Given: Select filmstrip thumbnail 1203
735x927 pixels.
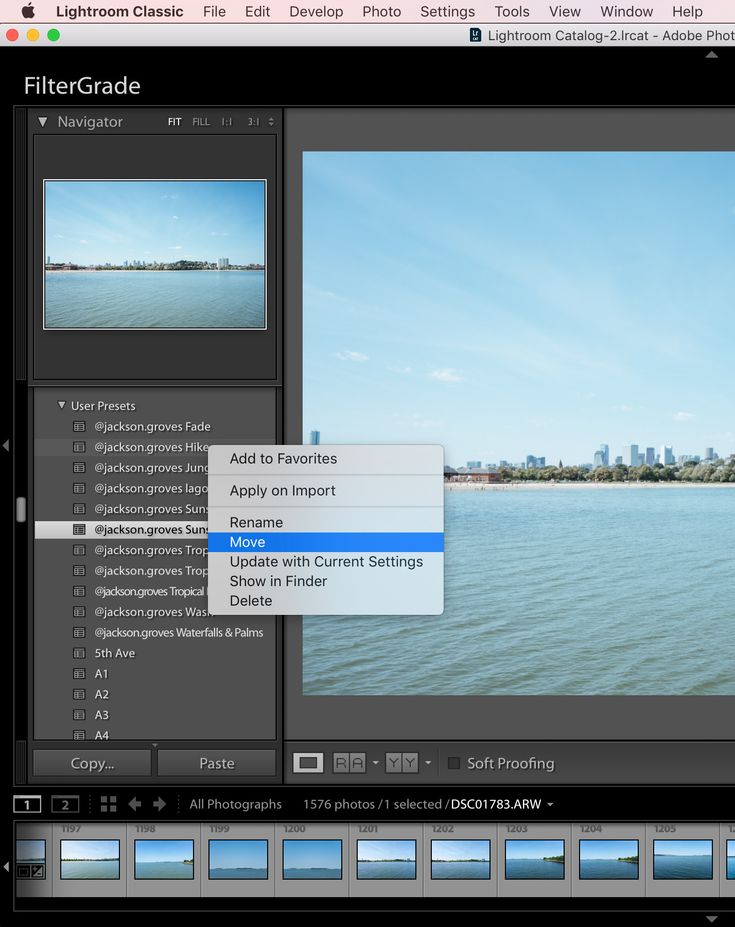Looking at the screenshot, I should [x=535, y=859].
